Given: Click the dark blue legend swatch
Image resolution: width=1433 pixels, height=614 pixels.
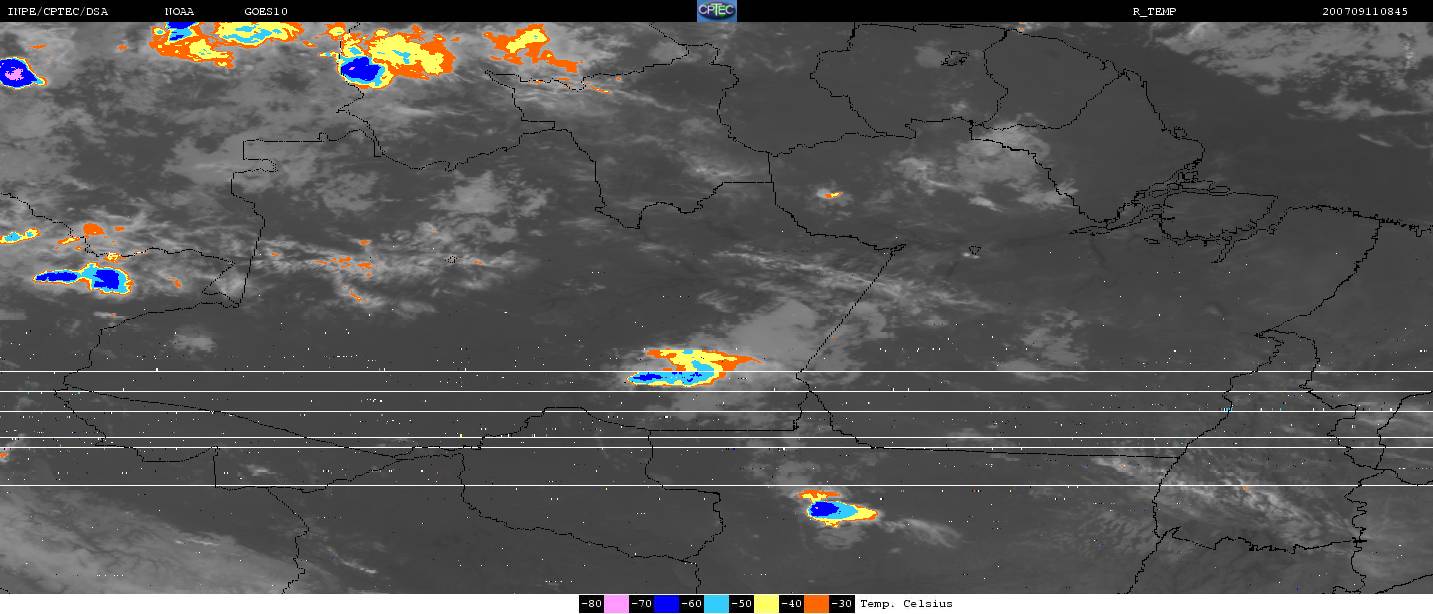Looking at the screenshot, I should pos(666,604).
